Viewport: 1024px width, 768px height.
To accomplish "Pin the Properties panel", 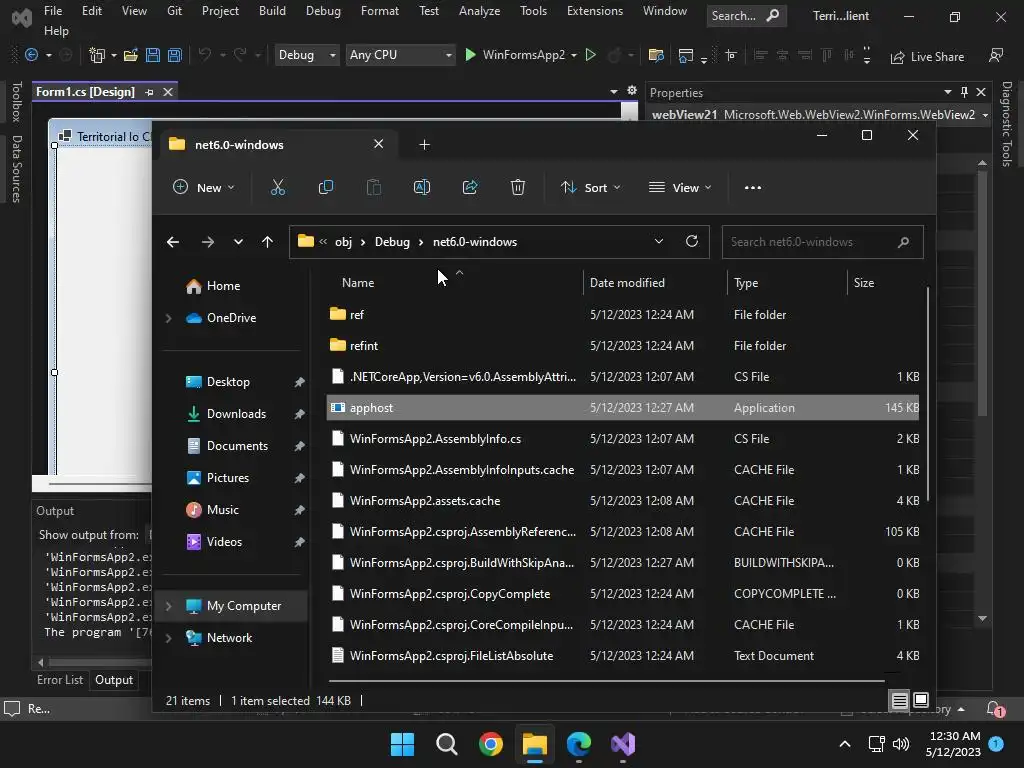I will 965,93.
